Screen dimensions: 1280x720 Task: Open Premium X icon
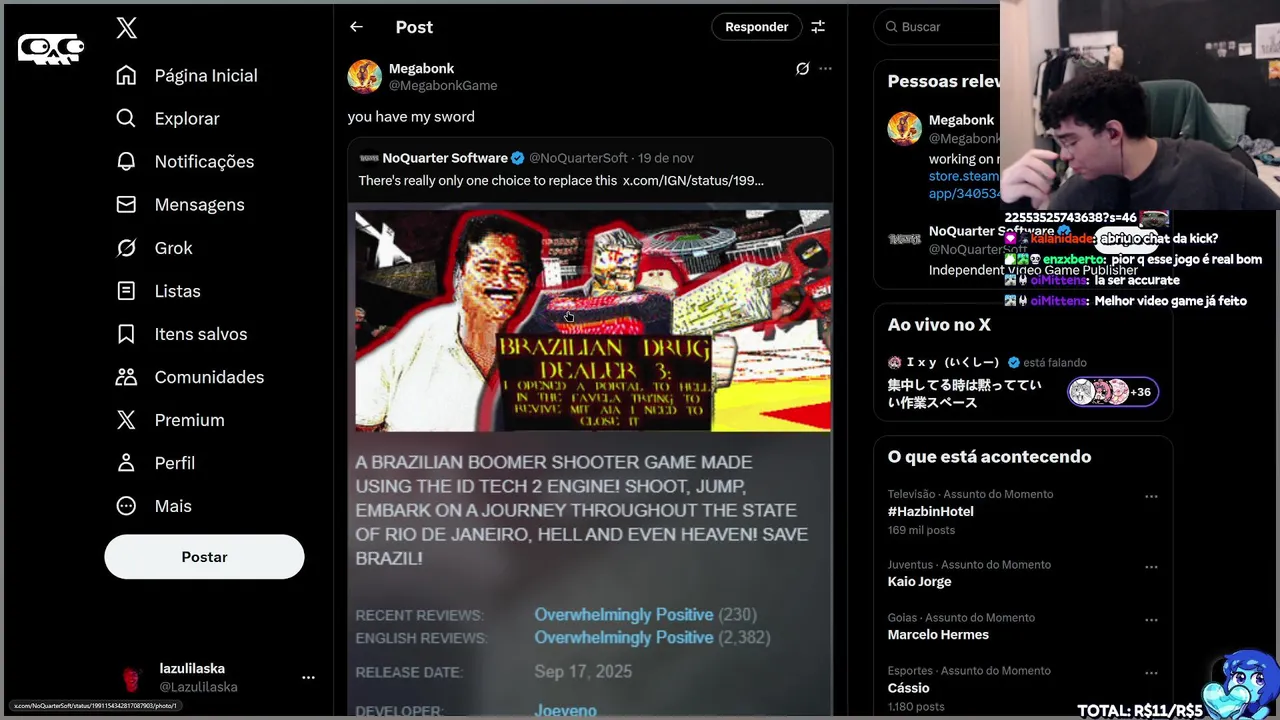126,420
